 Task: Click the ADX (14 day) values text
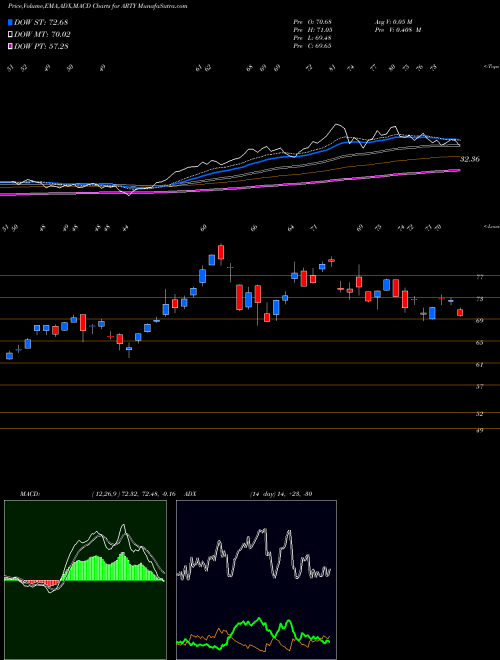point(281,494)
